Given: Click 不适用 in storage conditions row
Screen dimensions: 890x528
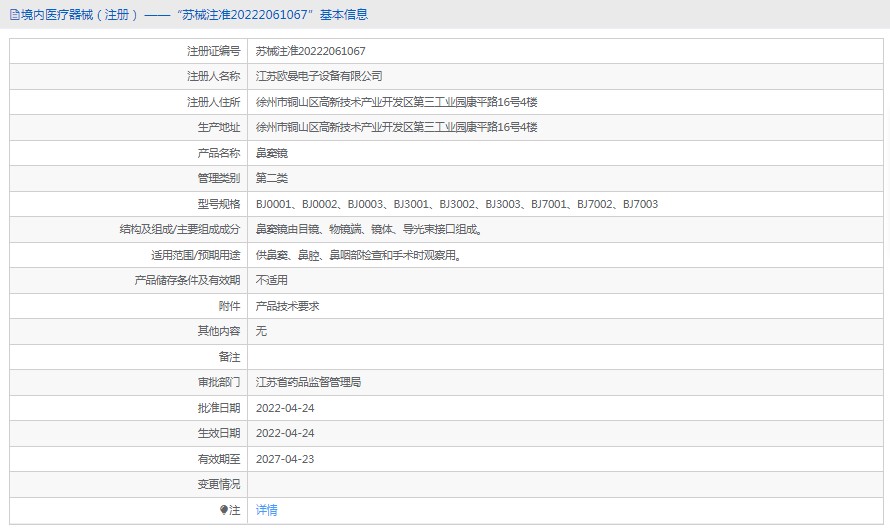Looking at the screenshot, I should point(272,280).
